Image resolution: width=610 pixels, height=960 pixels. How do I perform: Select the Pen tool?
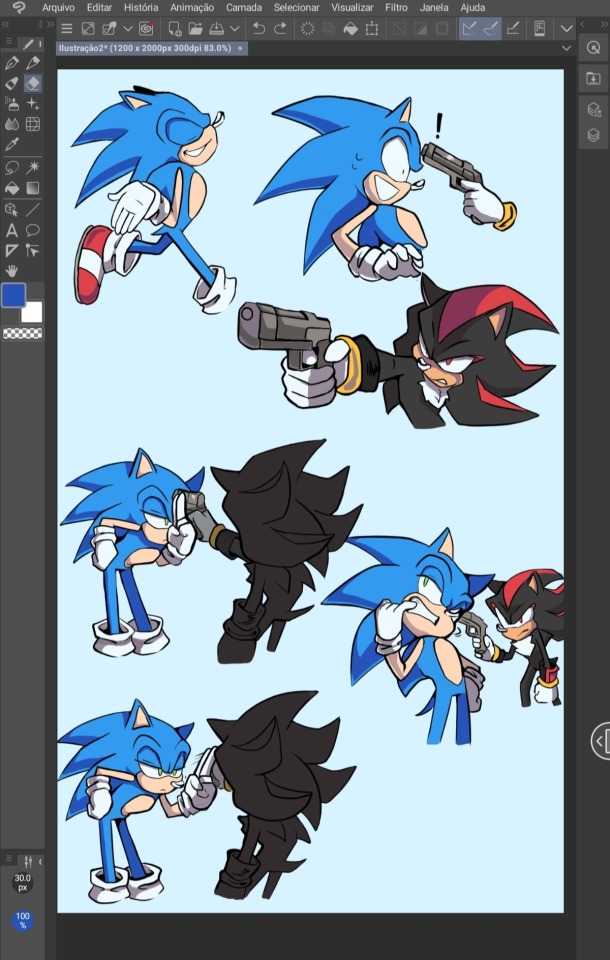[x=12, y=62]
